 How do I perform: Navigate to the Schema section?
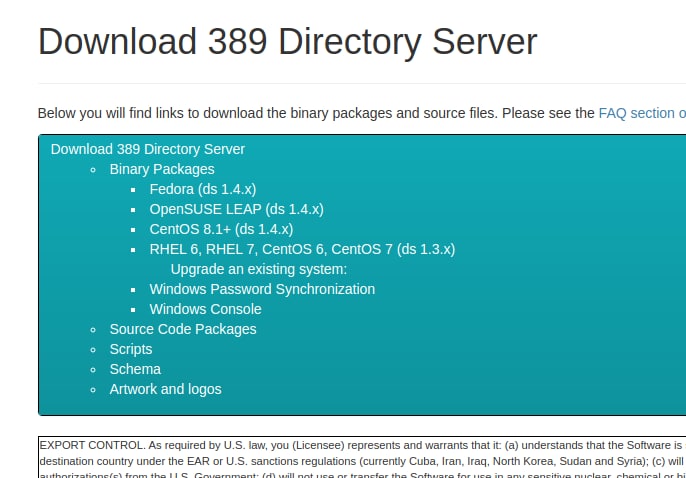pyautogui.click(x=135, y=369)
